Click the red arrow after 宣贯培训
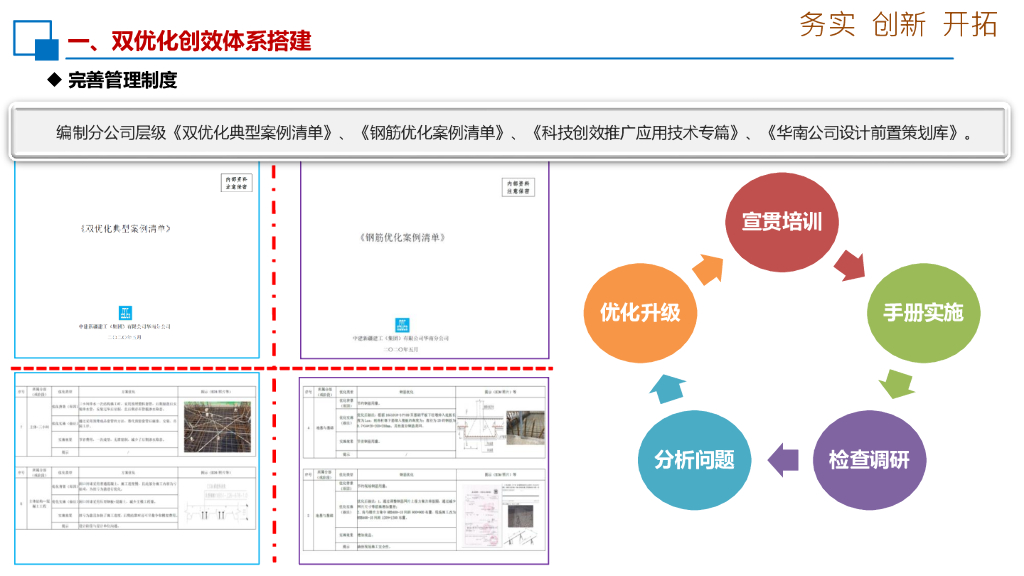Screen dimensions: 1024x576 [x=850, y=265]
